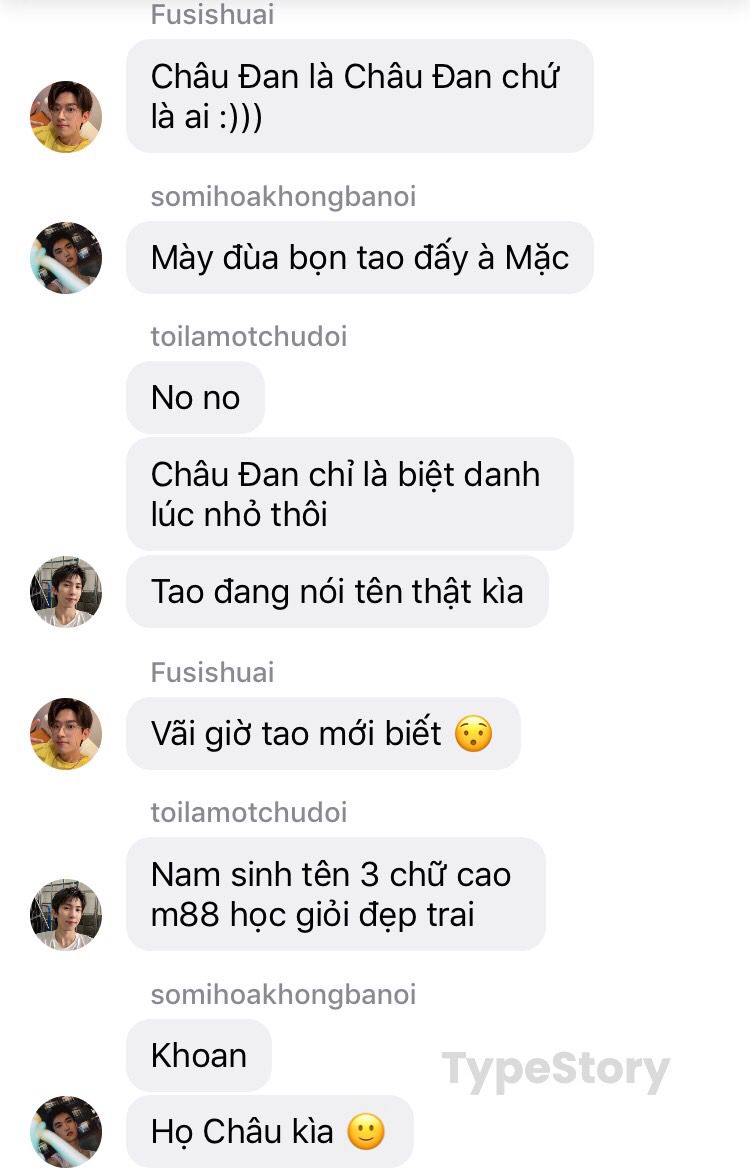750x1171 pixels.
Task: Select the 'Nam sinh tên 3 chữ cao m88' message
Action: tap(335, 894)
